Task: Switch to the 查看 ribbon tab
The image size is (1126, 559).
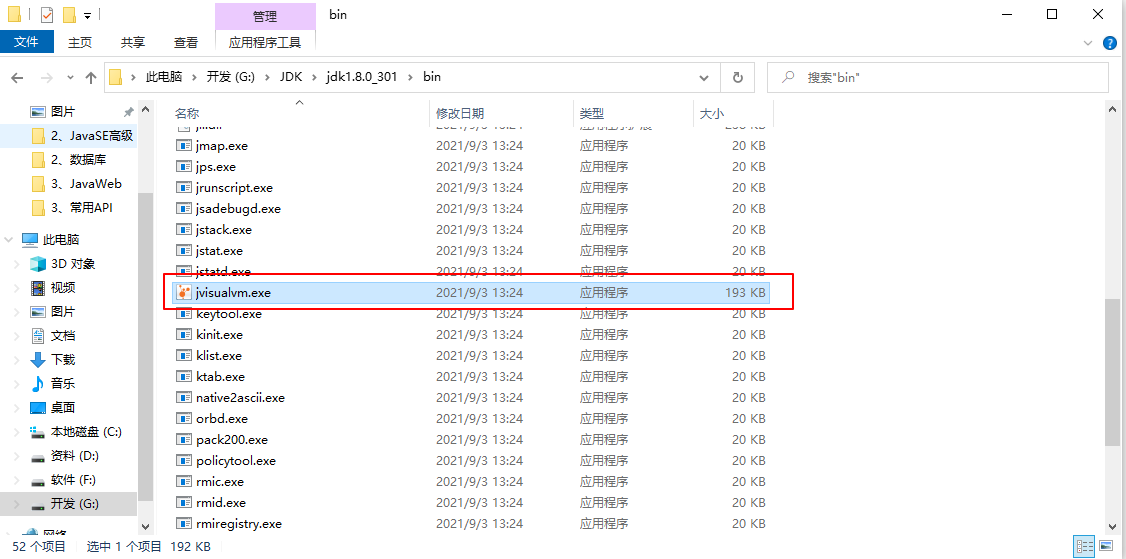Action: [x=186, y=42]
